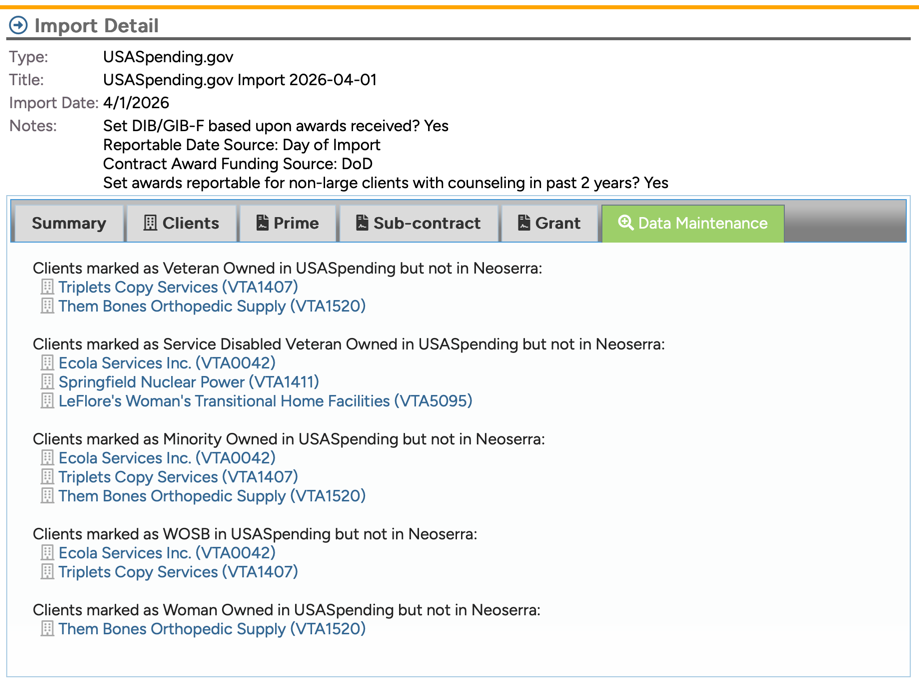Click building icon next to Springfield Nuclear Power
This screenshot has height=687, width=919.
tap(47, 382)
